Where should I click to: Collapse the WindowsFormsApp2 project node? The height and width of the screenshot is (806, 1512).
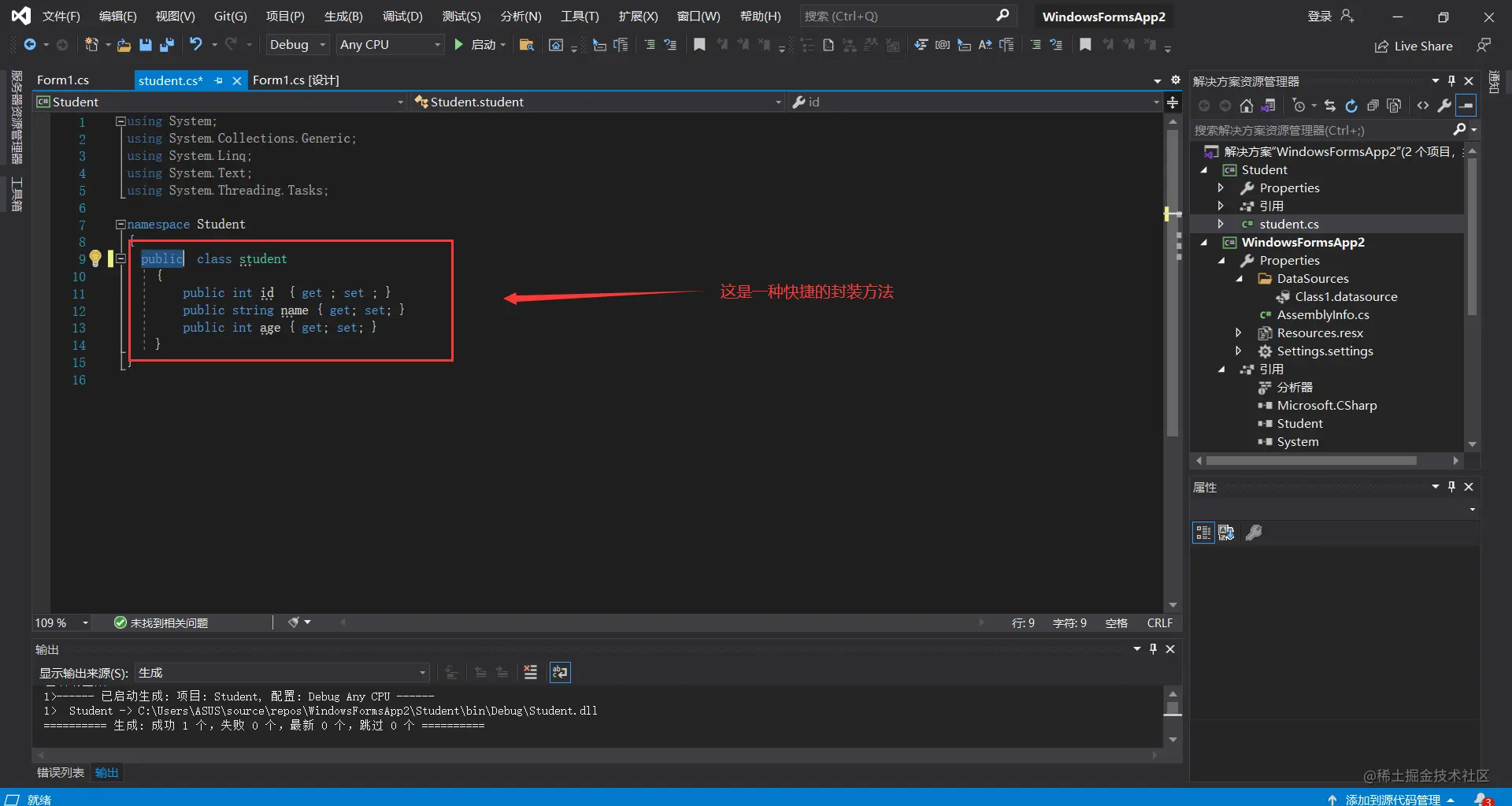pos(1204,243)
